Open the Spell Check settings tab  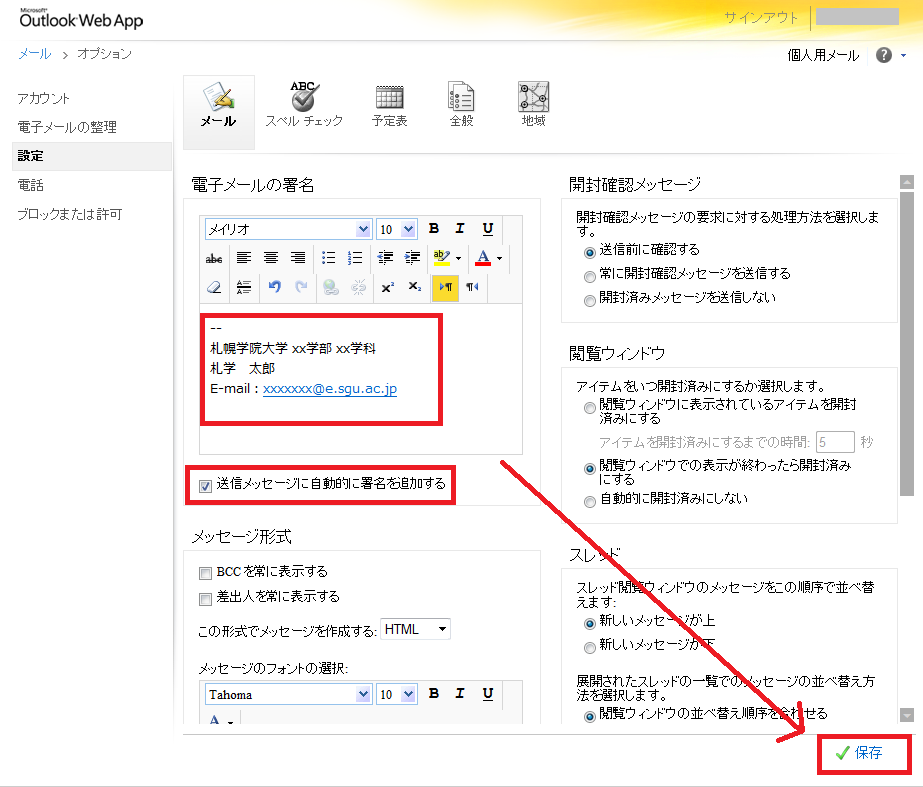(304, 104)
